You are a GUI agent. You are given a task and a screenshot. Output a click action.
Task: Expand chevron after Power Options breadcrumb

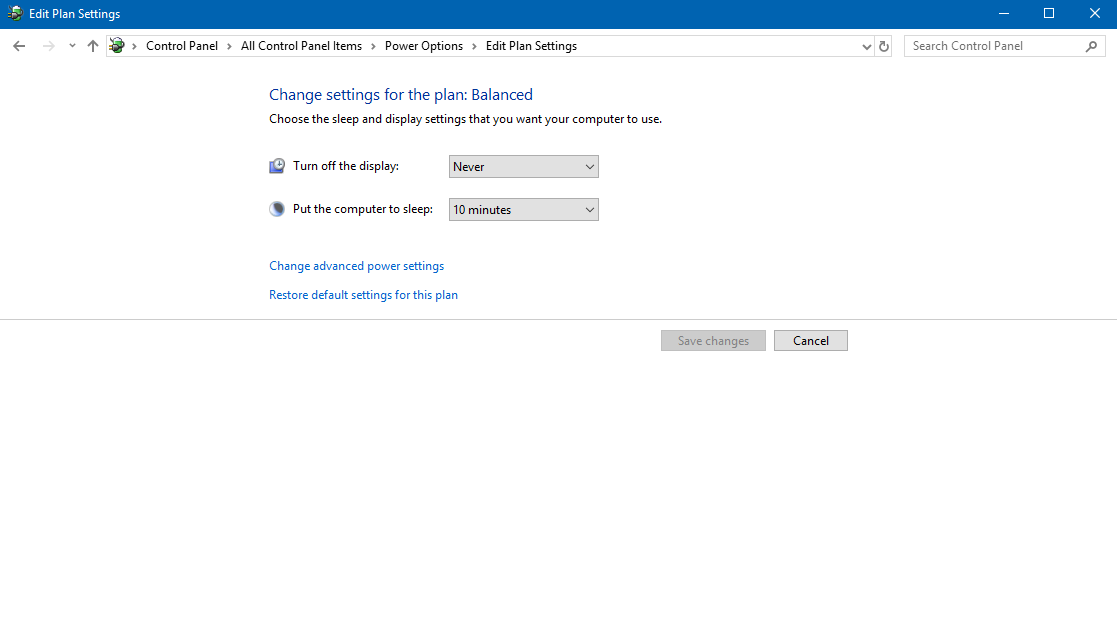point(474,46)
